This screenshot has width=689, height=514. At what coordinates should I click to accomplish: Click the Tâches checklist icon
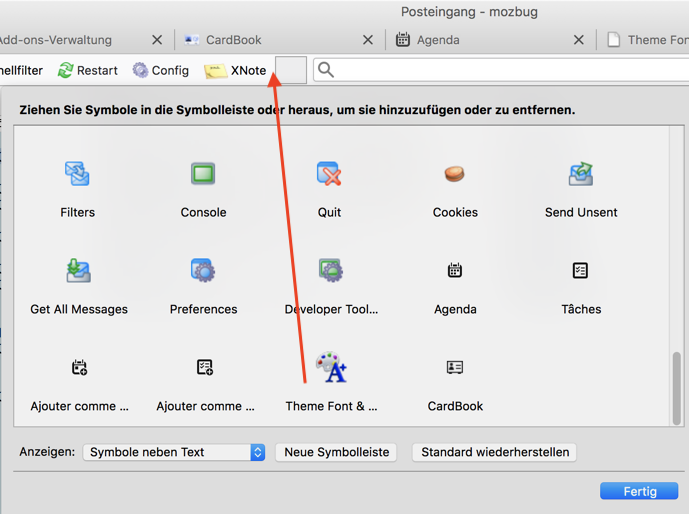581,271
